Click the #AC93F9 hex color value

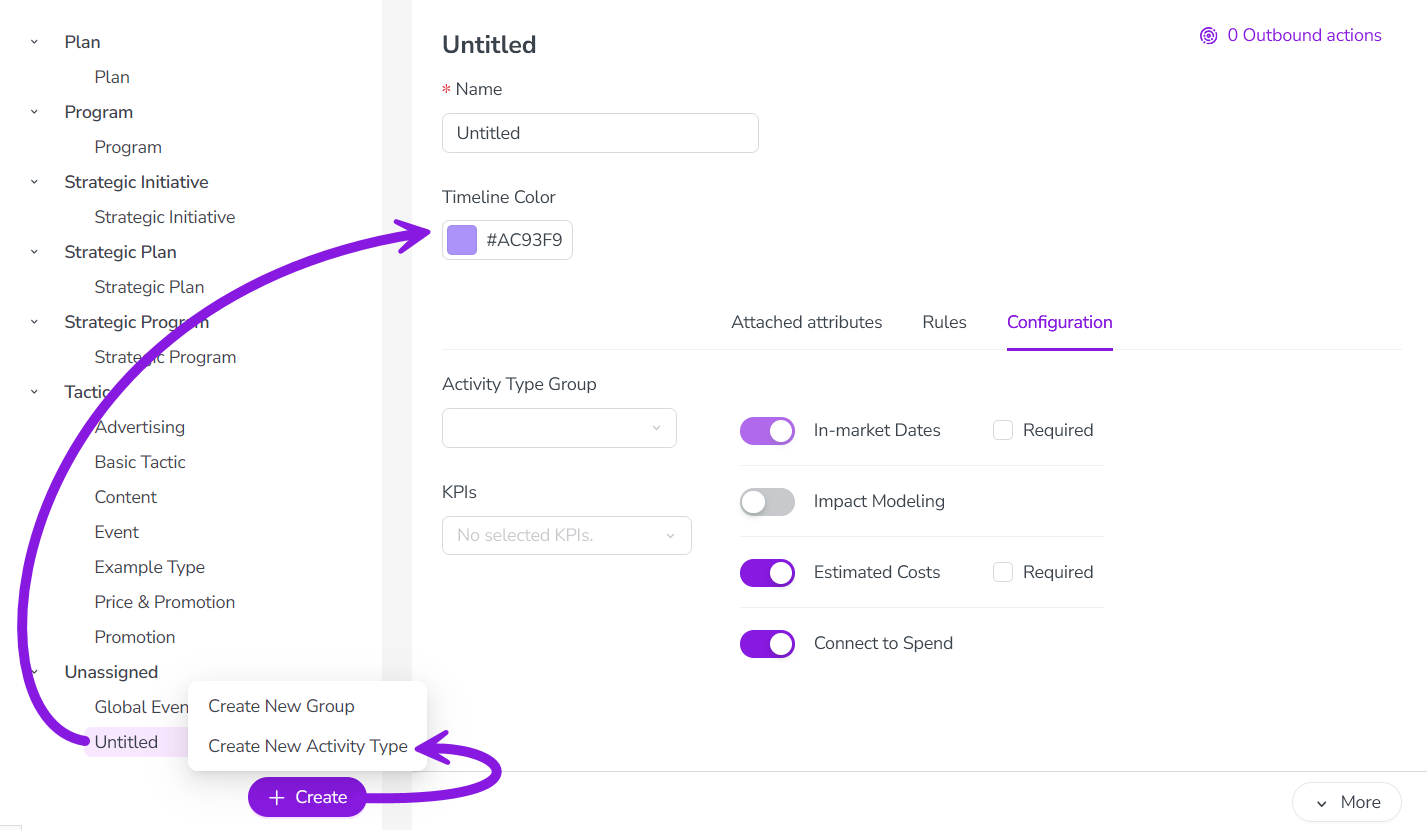524,240
